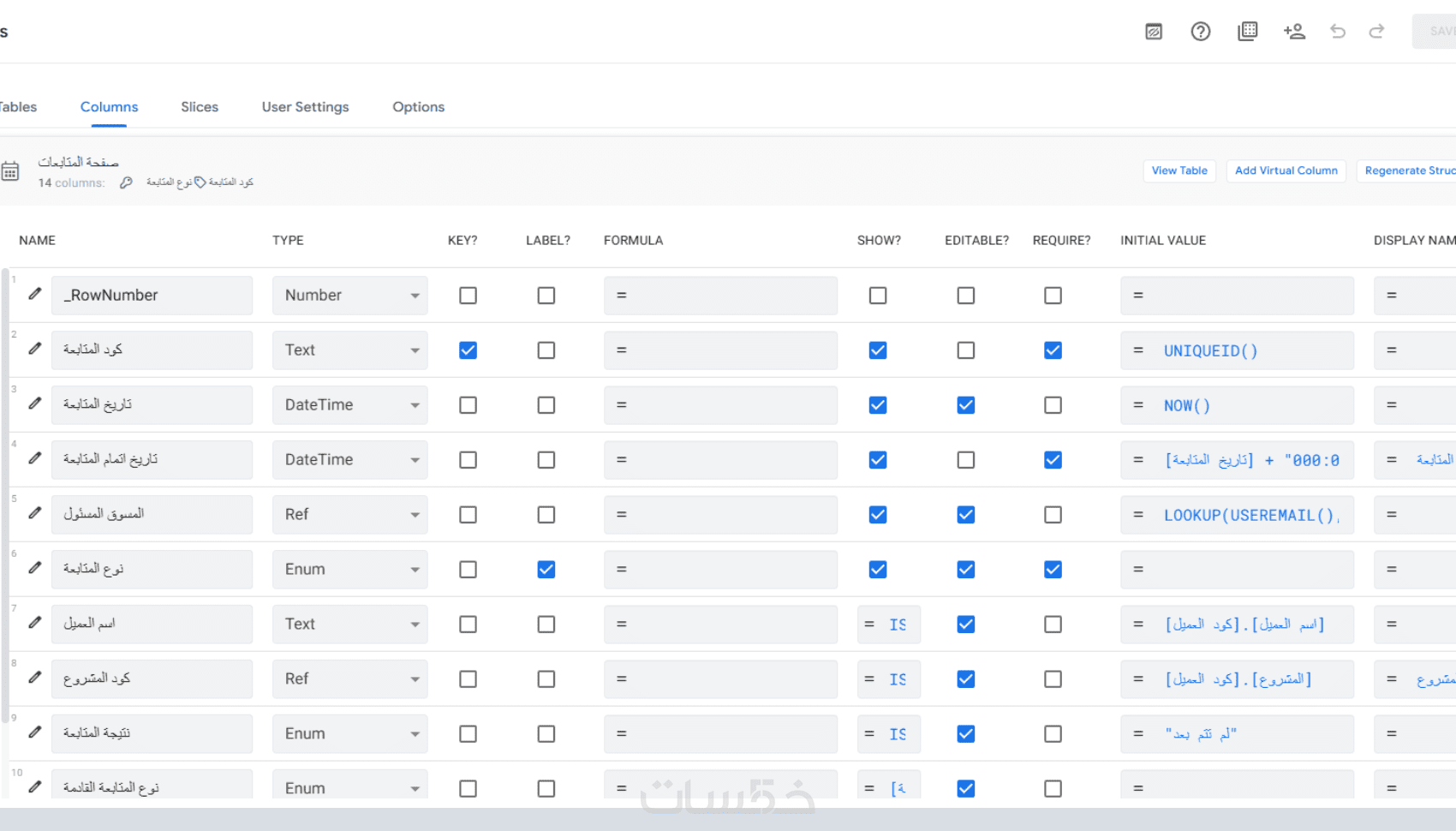Click the undo arrow icon
Image resolution: width=1456 pixels, height=831 pixels.
pyautogui.click(x=1337, y=32)
